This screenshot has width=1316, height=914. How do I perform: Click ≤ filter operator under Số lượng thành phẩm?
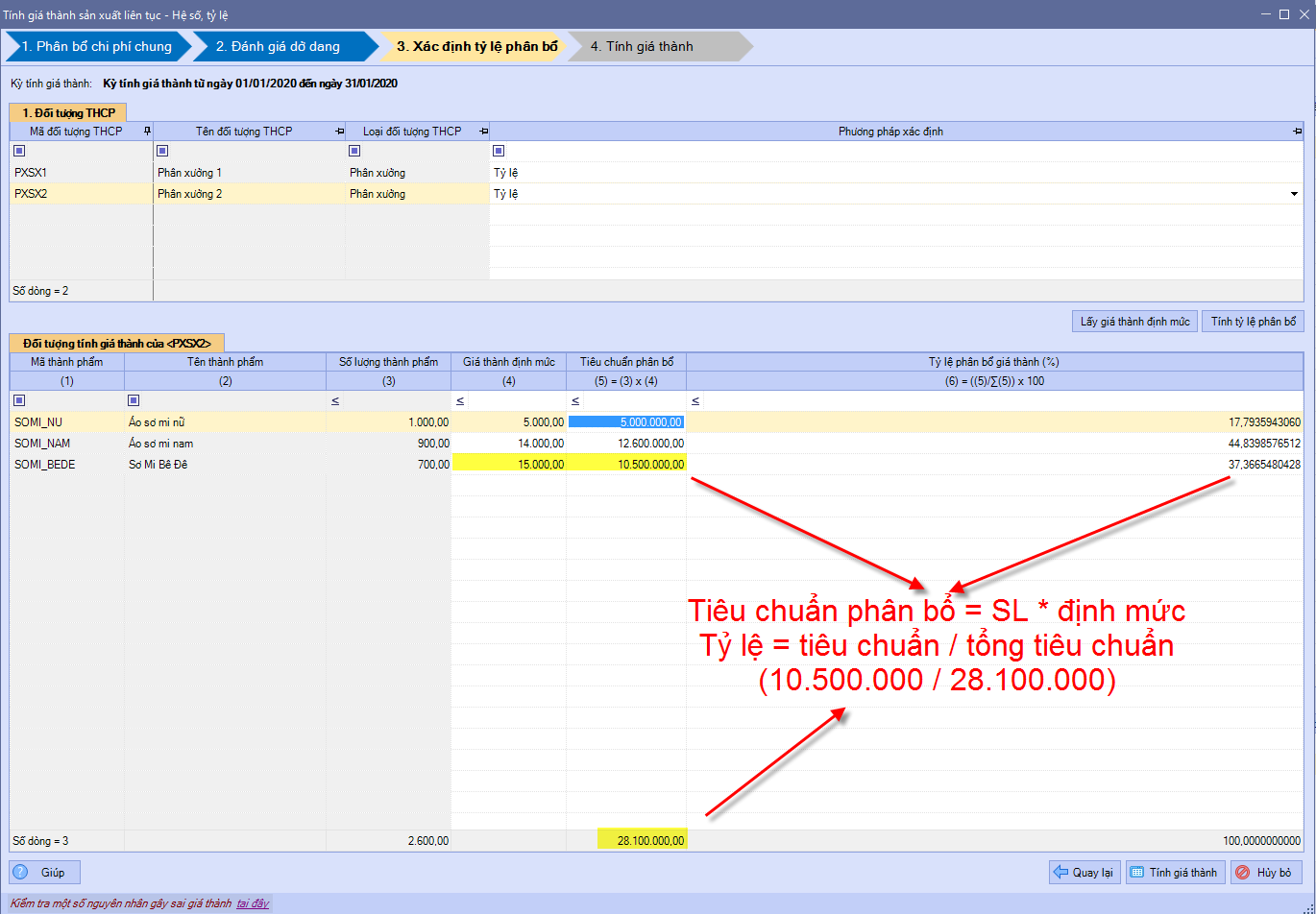pyautogui.click(x=334, y=401)
